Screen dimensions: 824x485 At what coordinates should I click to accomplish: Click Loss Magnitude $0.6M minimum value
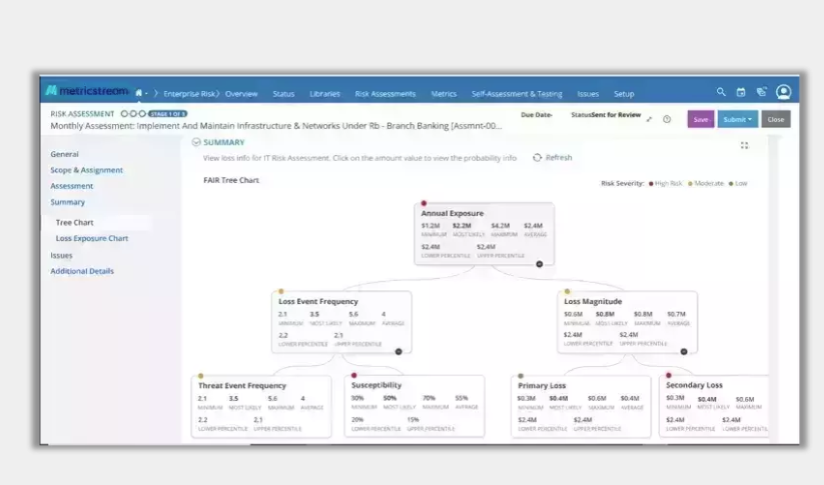(573, 314)
